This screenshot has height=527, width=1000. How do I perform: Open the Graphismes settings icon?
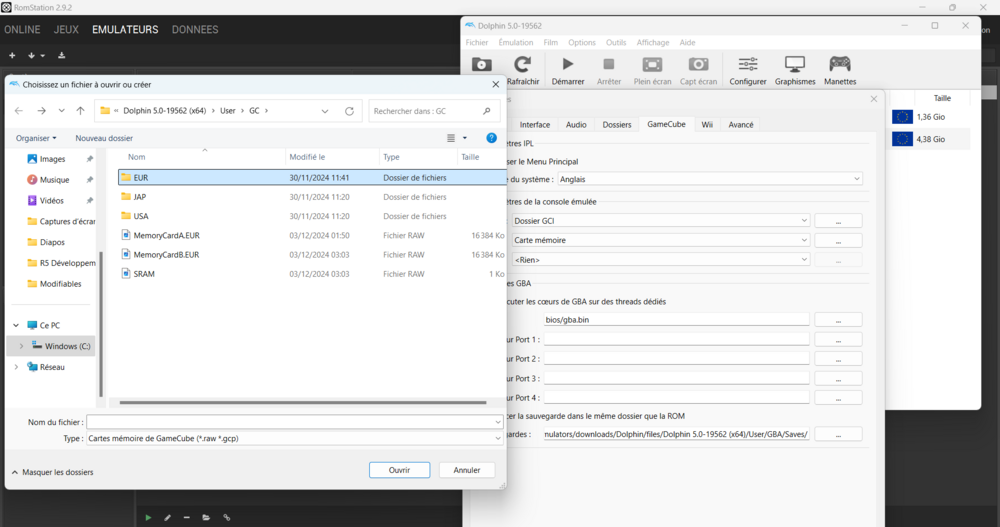click(795, 66)
